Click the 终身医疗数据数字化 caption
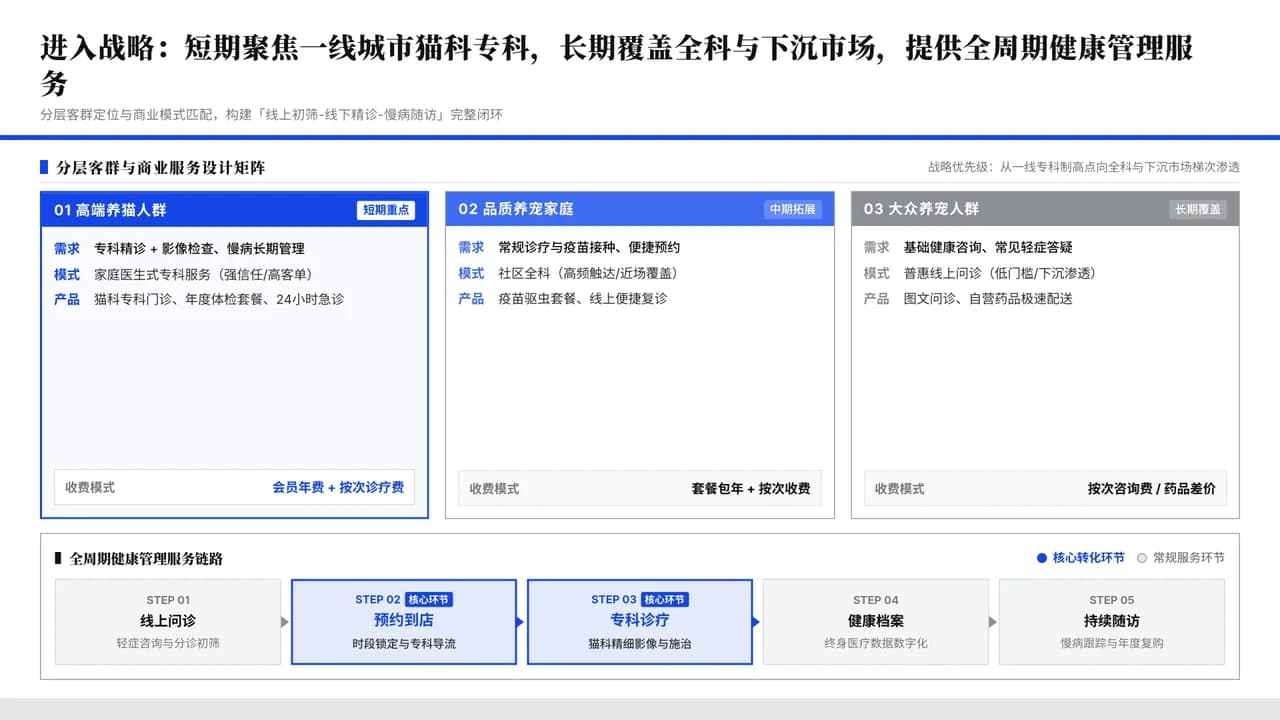This screenshot has width=1280, height=720. pos(876,643)
